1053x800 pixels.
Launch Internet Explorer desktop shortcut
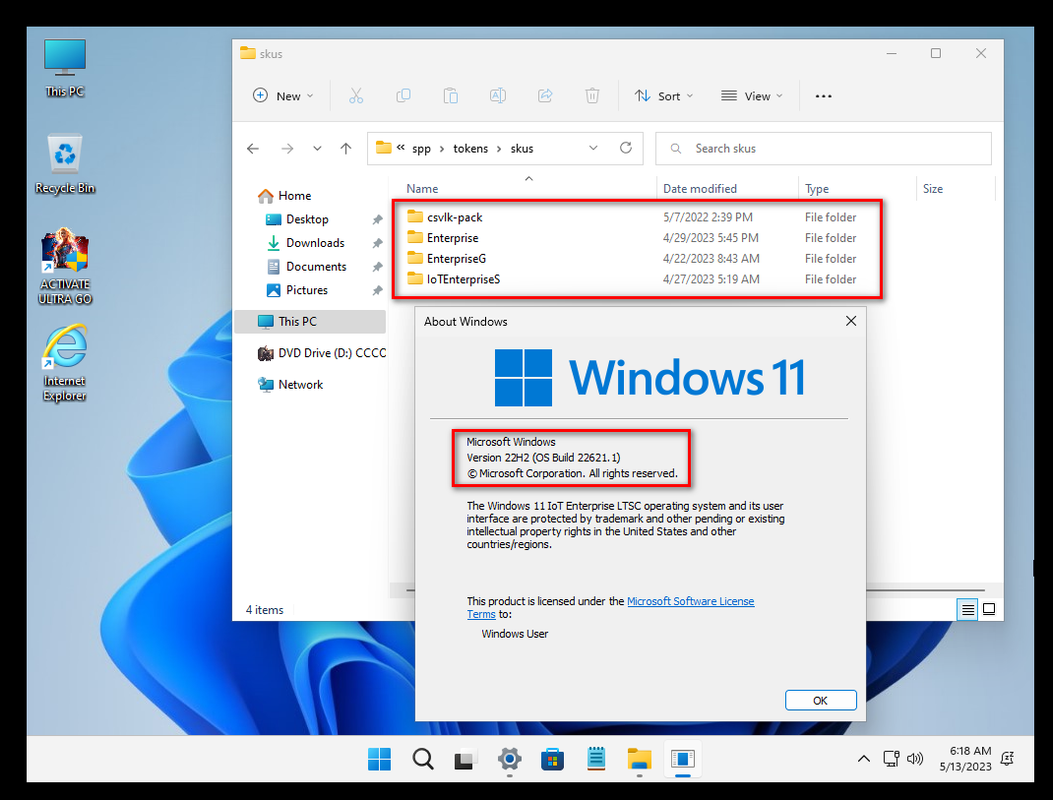tap(64, 363)
